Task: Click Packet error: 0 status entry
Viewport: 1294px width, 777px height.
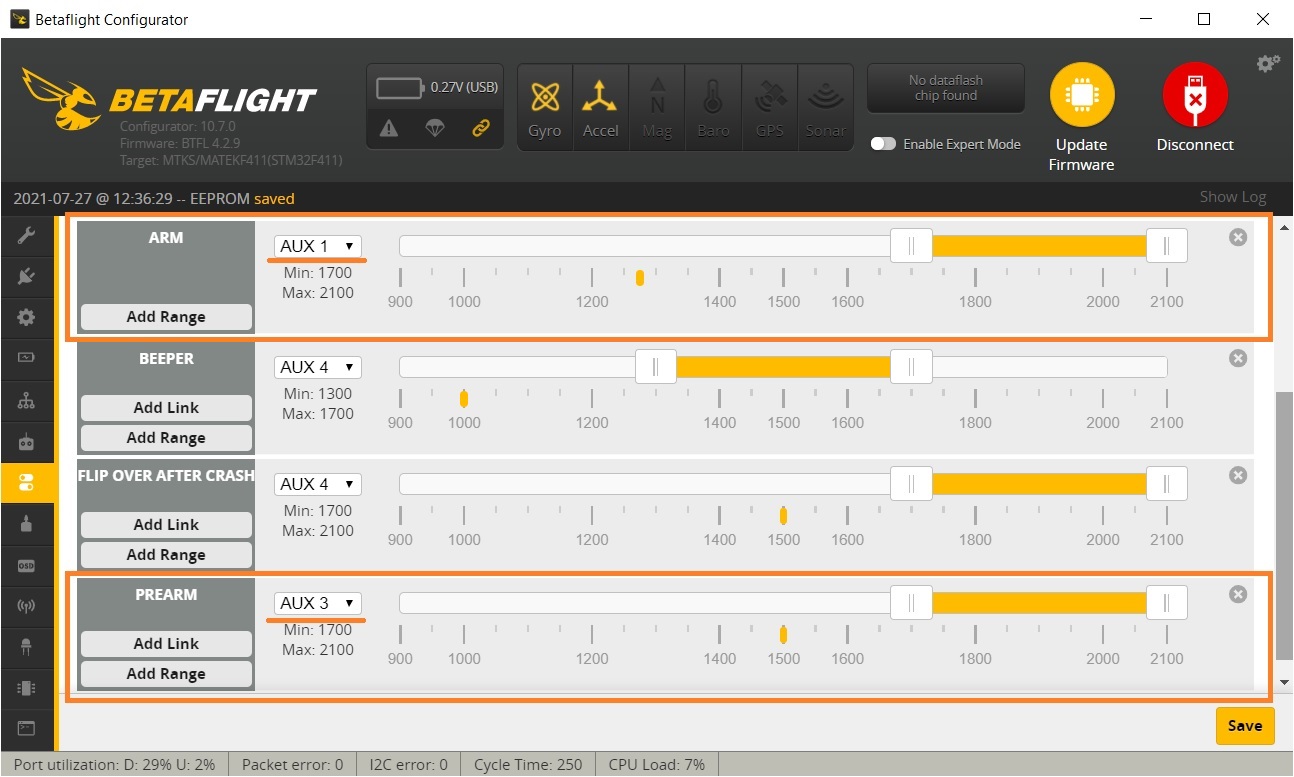Action: coord(292,765)
